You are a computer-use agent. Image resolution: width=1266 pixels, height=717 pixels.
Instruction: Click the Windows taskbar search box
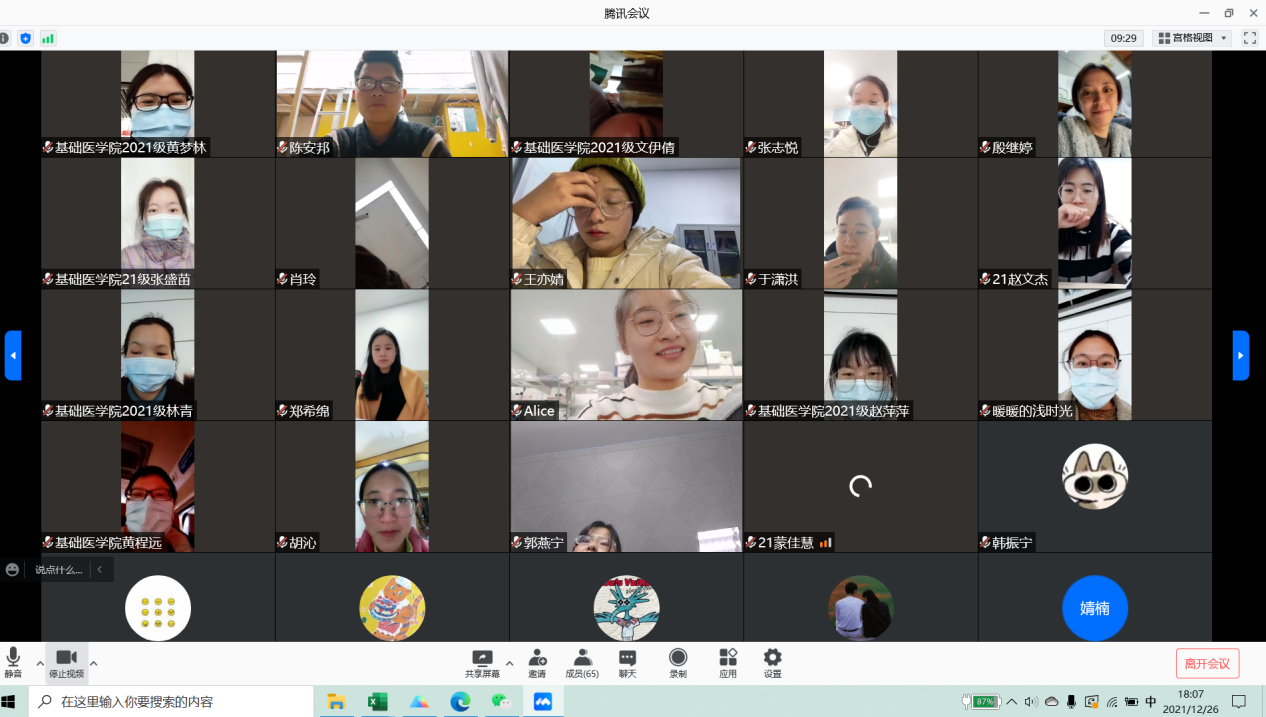(x=170, y=701)
